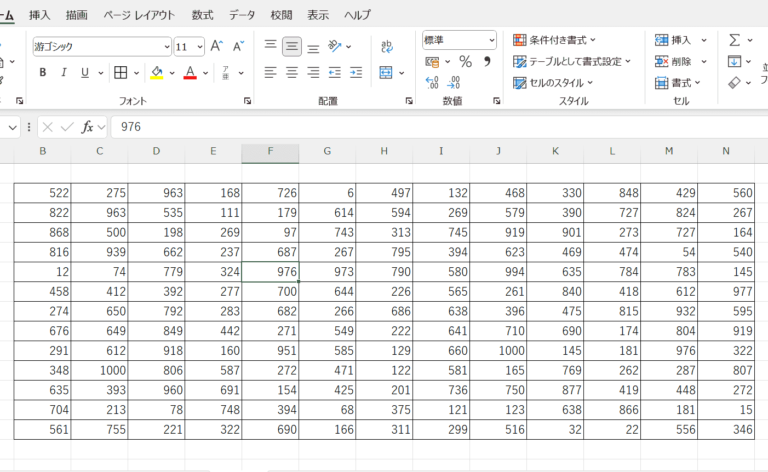Screen dimensions: 768x472
Task: Expand the number format dropdown 標準
Action: [x=490, y=40]
